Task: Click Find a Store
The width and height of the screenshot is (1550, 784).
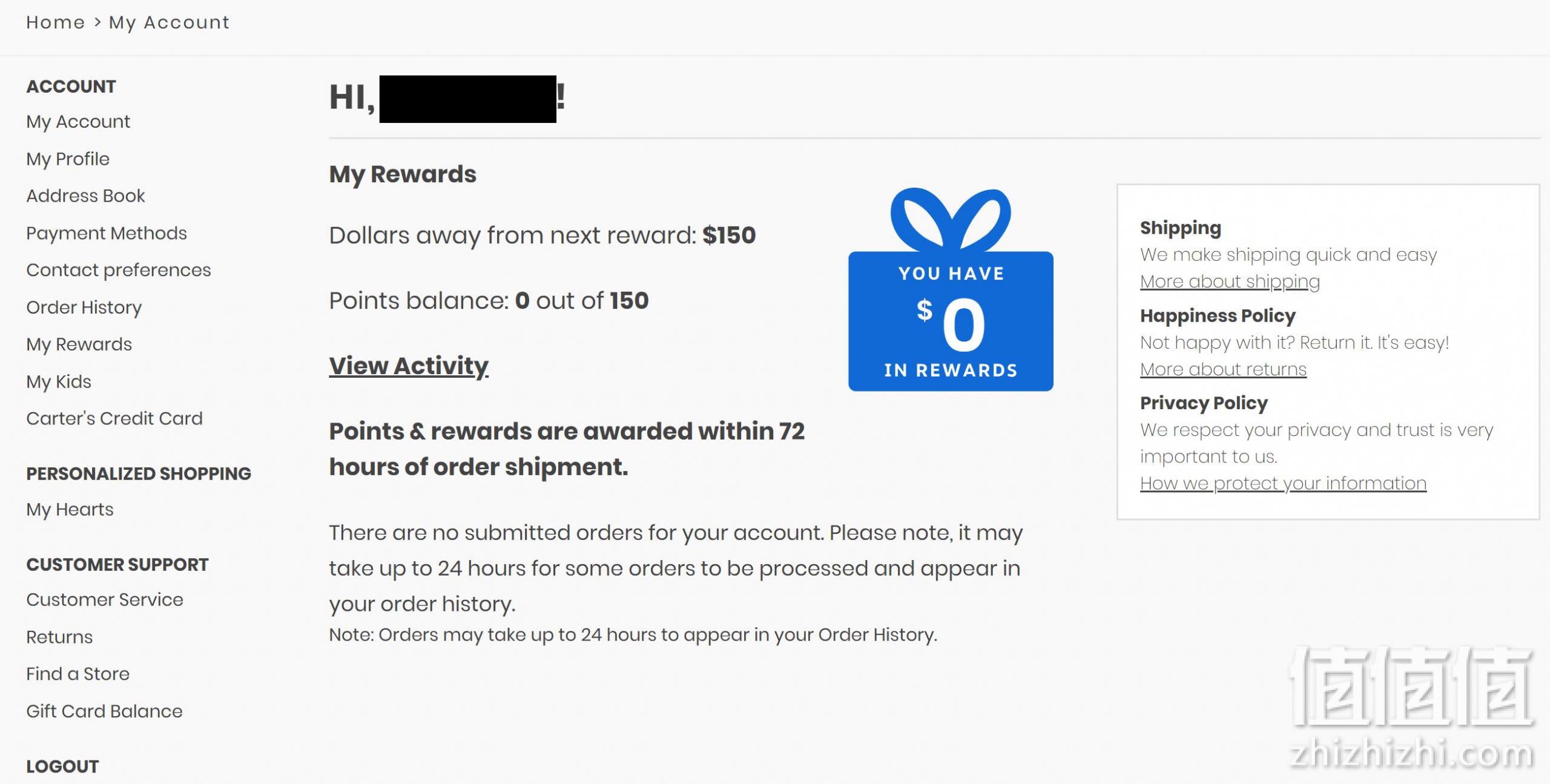Action: pyautogui.click(x=78, y=674)
